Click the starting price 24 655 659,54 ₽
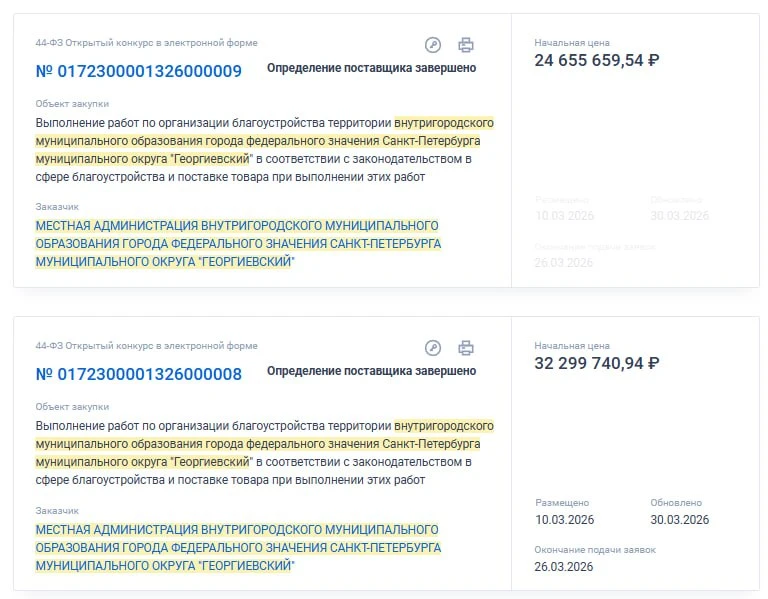This screenshot has width=768, height=599. pos(597,60)
